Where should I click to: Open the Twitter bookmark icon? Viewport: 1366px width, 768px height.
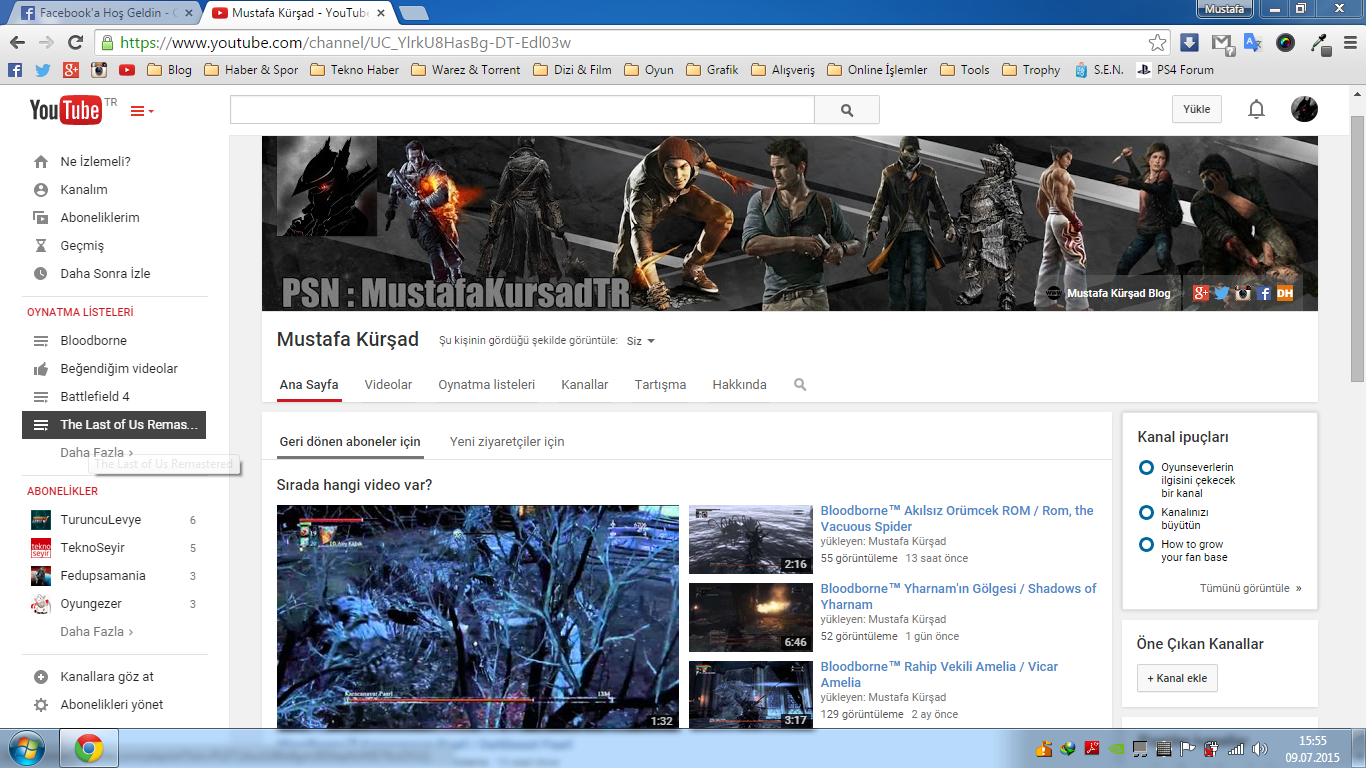pyautogui.click(x=43, y=70)
